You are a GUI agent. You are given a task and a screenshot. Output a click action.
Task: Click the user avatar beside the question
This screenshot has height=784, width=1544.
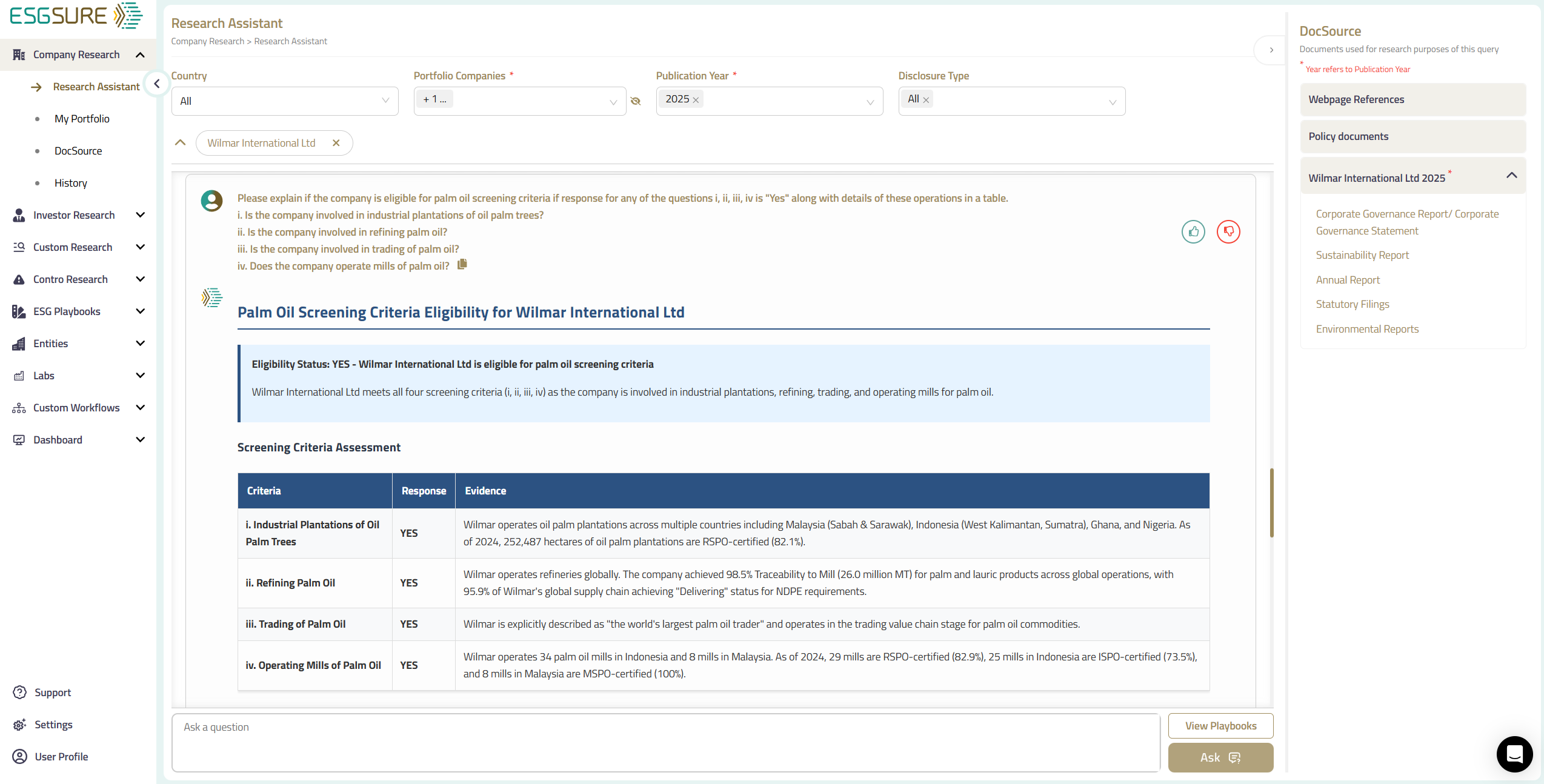tap(211, 201)
